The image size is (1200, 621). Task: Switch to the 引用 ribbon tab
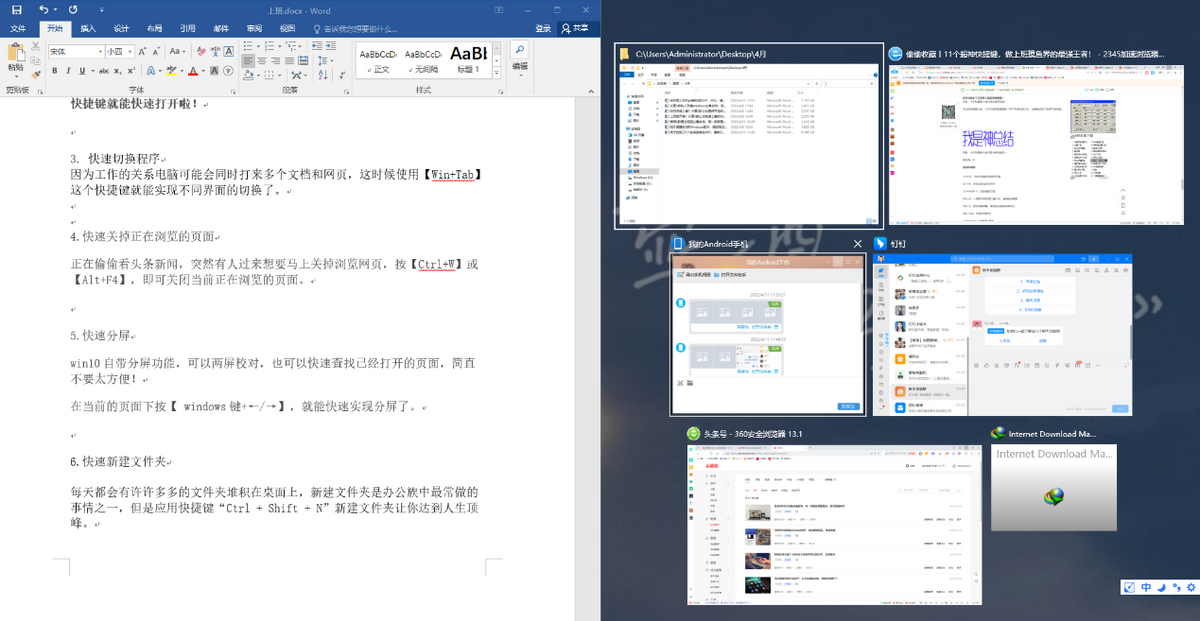(187, 29)
